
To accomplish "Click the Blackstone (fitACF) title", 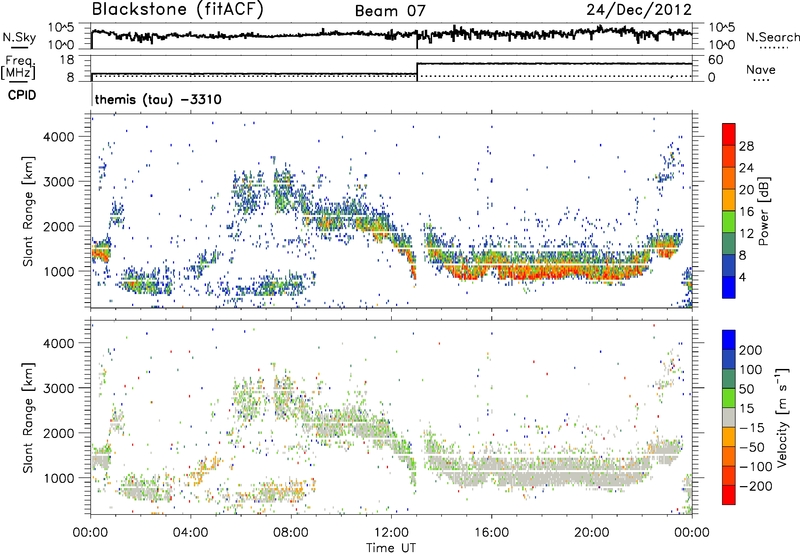I will [x=177, y=9].
